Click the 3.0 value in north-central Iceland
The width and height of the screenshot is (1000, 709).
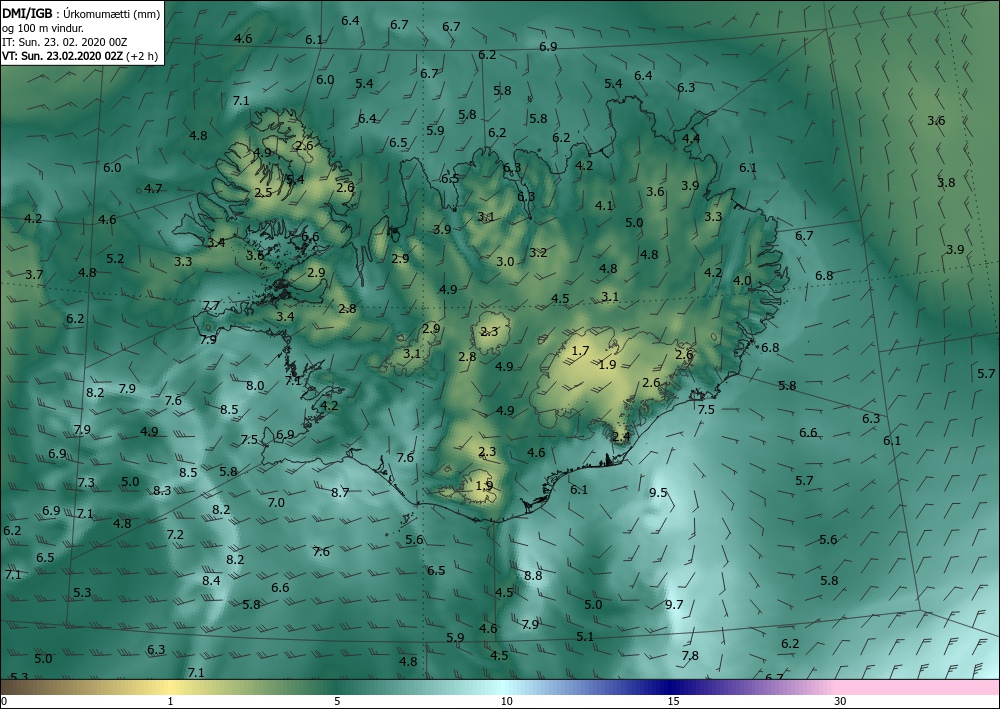[505, 261]
